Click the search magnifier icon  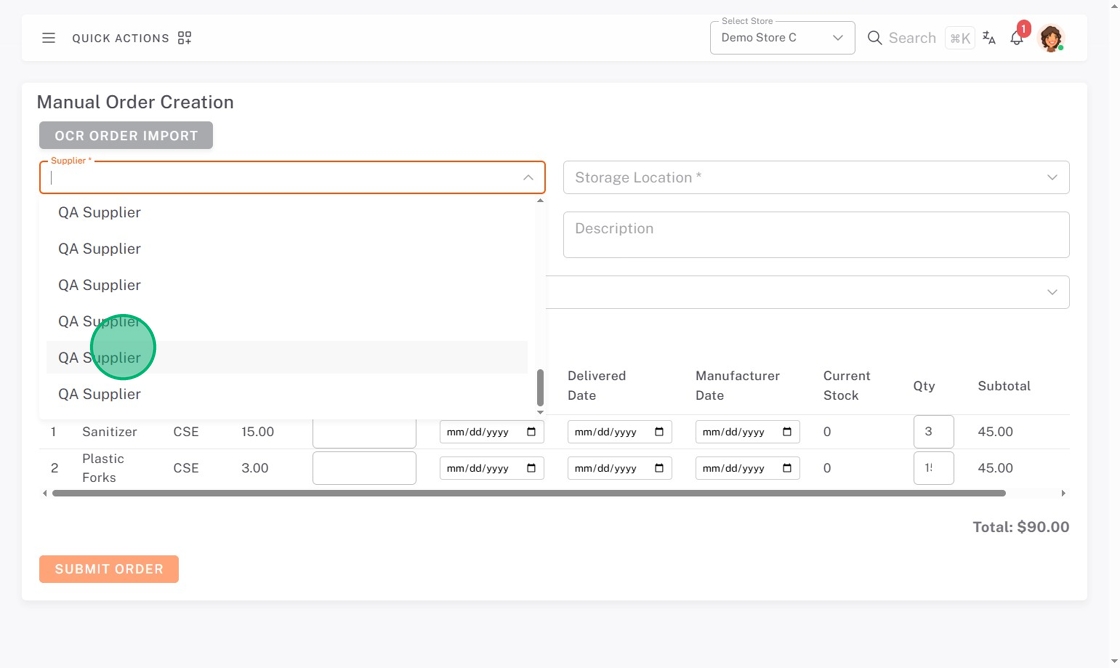[x=874, y=38]
